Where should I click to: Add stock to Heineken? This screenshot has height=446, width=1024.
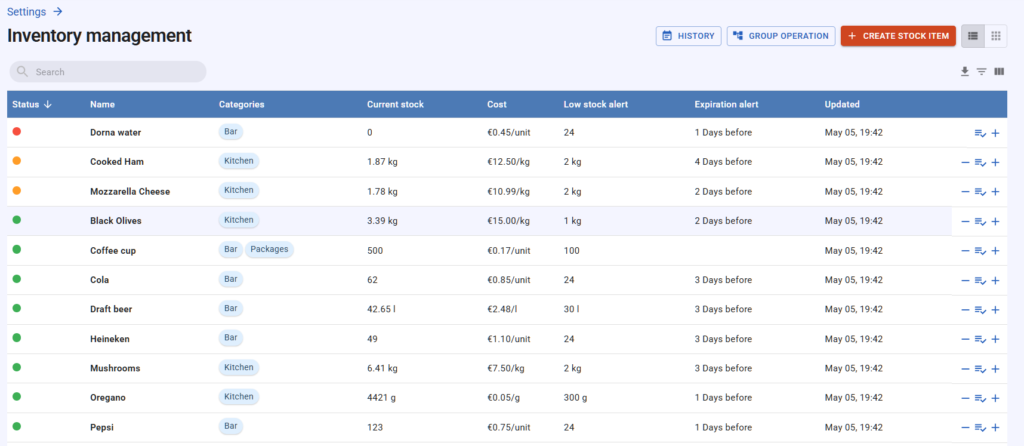995,340
